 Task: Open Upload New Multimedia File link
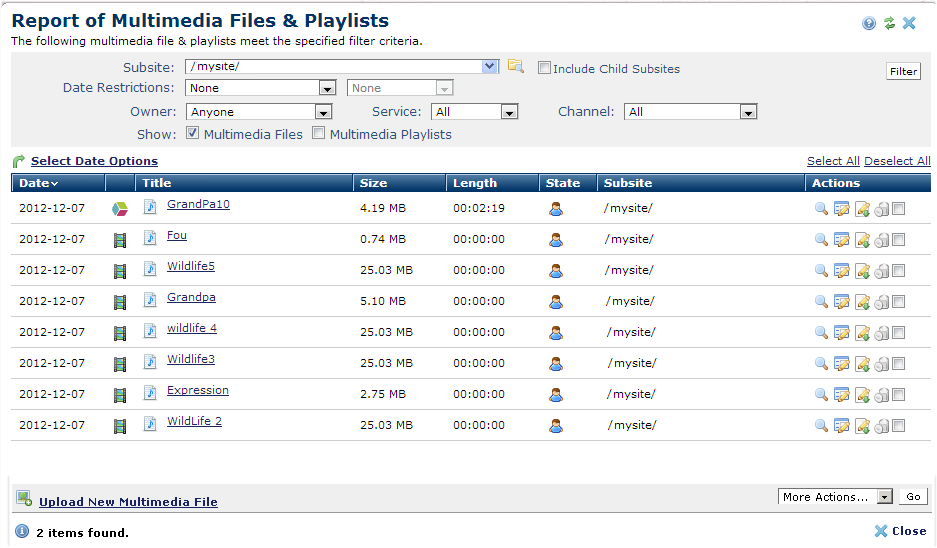128,502
